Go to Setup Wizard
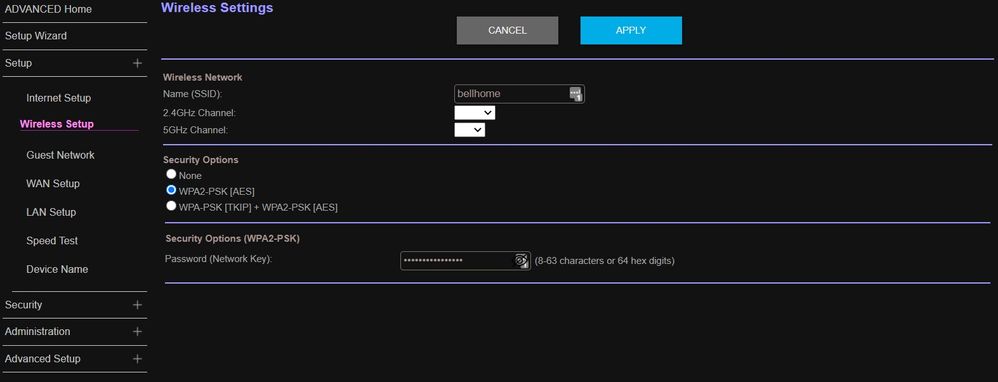Image resolution: width=998 pixels, height=382 pixels. 36,36
